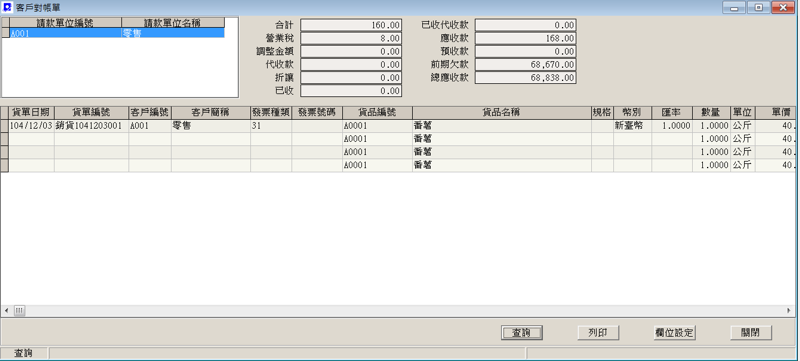Open 欄位設定 column settings
This screenshot has height=361, width=800.
675,332
